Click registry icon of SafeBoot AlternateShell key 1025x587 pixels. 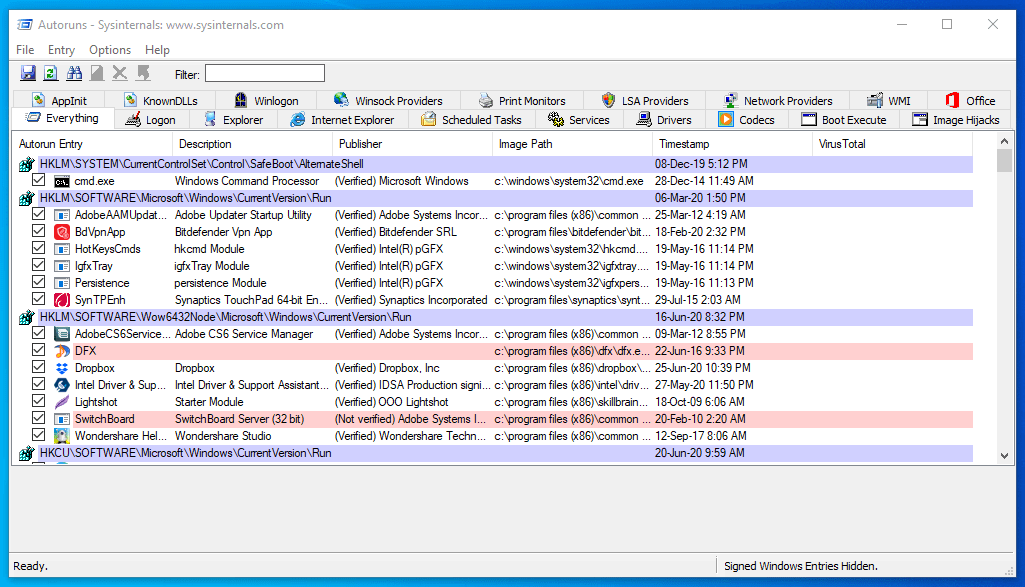26,164
